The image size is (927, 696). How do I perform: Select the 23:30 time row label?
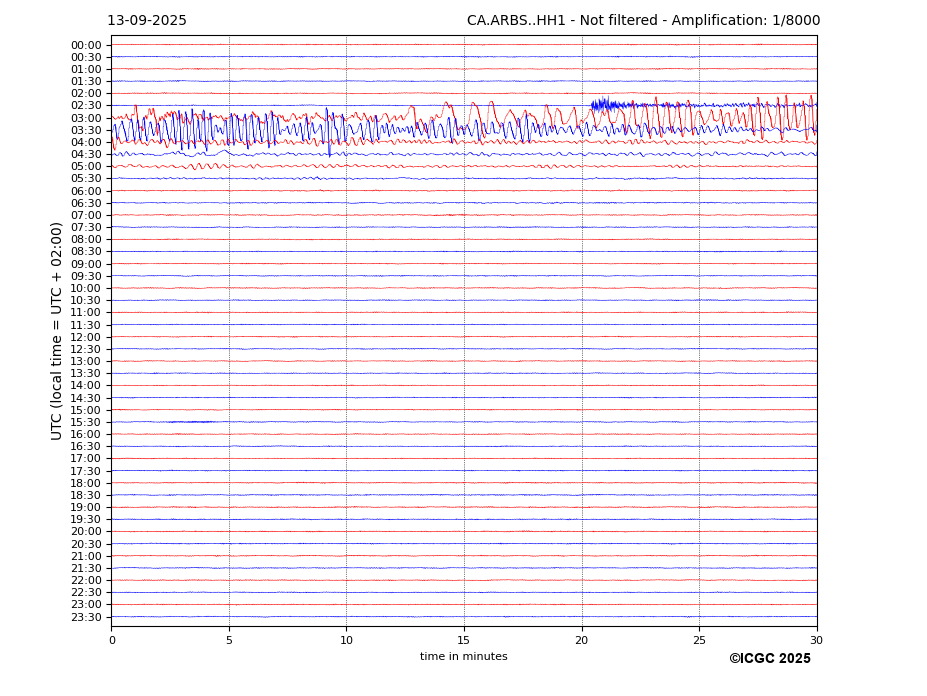point(86,617)
